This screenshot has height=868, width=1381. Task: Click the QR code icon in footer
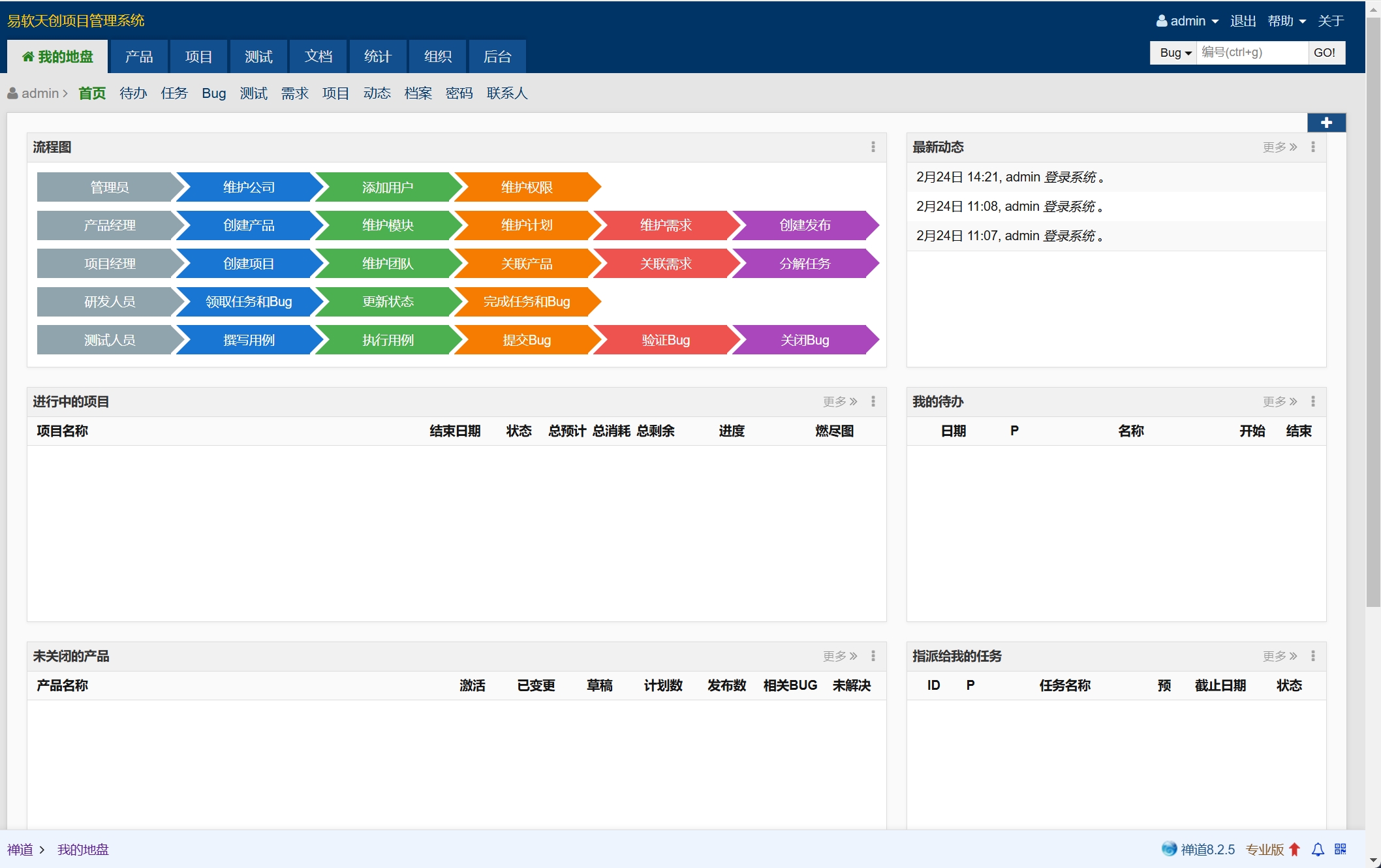pos(1341,849)
